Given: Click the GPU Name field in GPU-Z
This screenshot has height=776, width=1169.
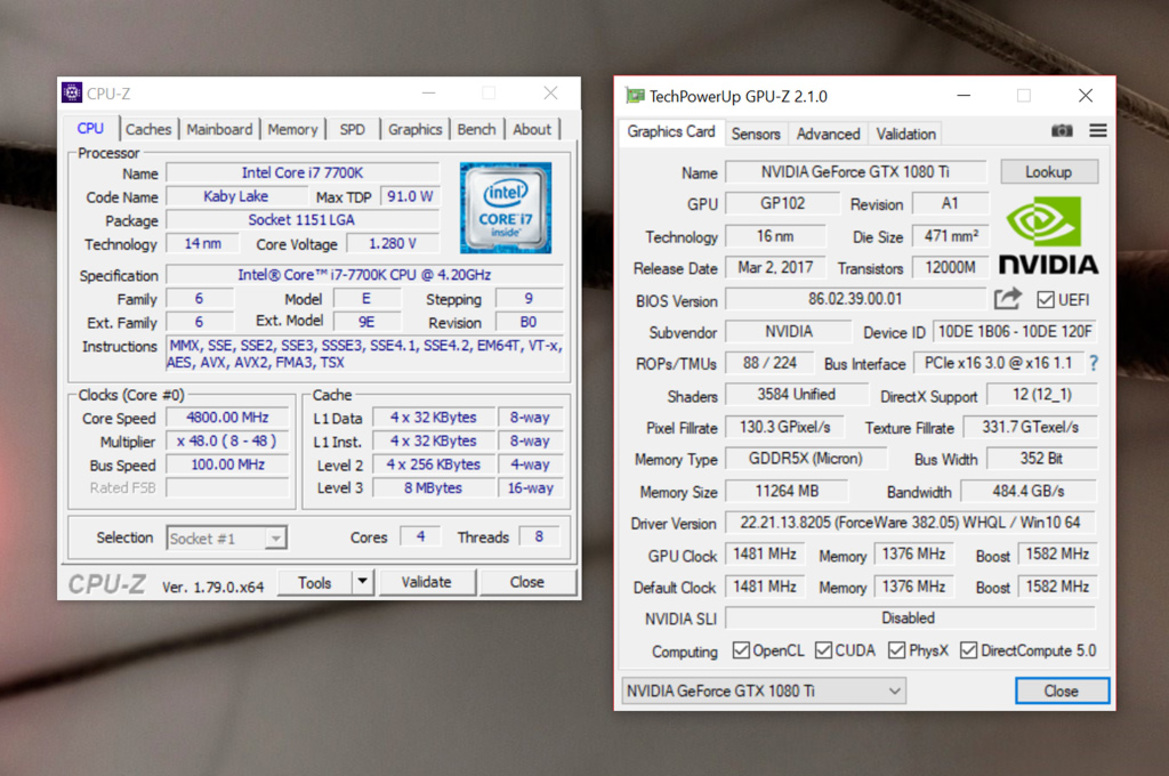Looking at the screenshot, I should pyautogui.click(x=855, y=172).
